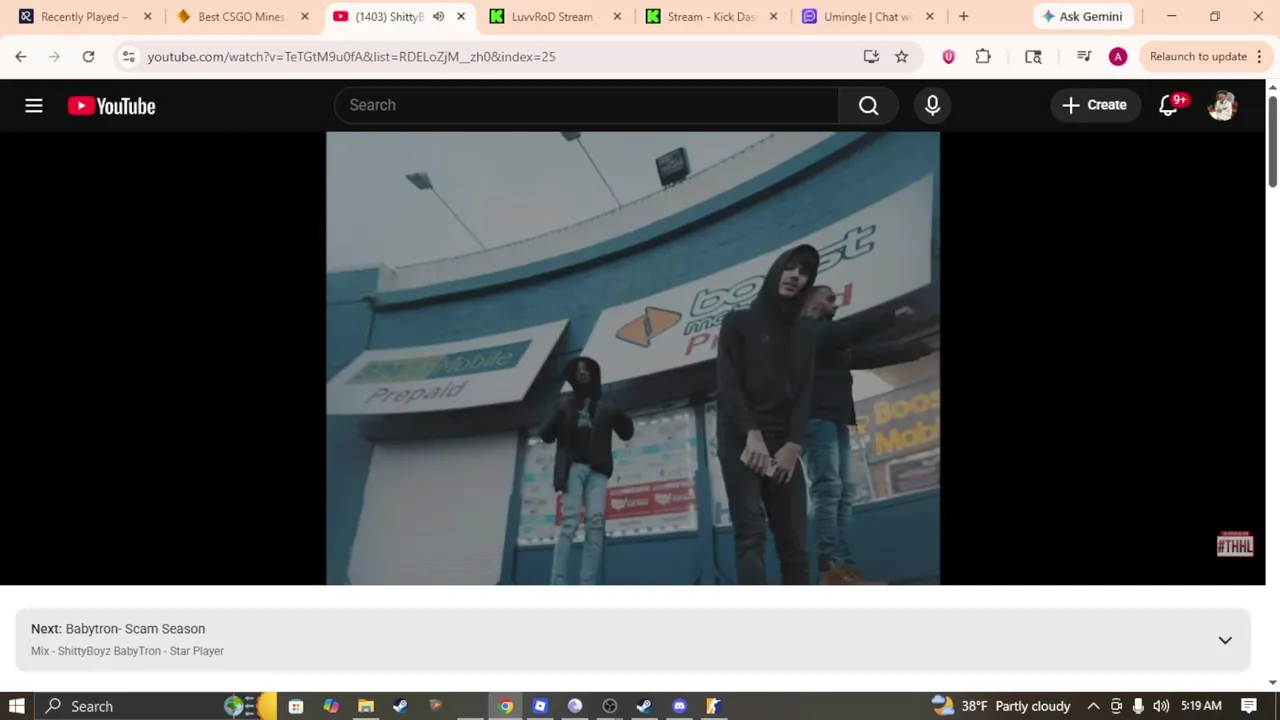Switch to Umingle Chat tab

(x=866, y=17)
